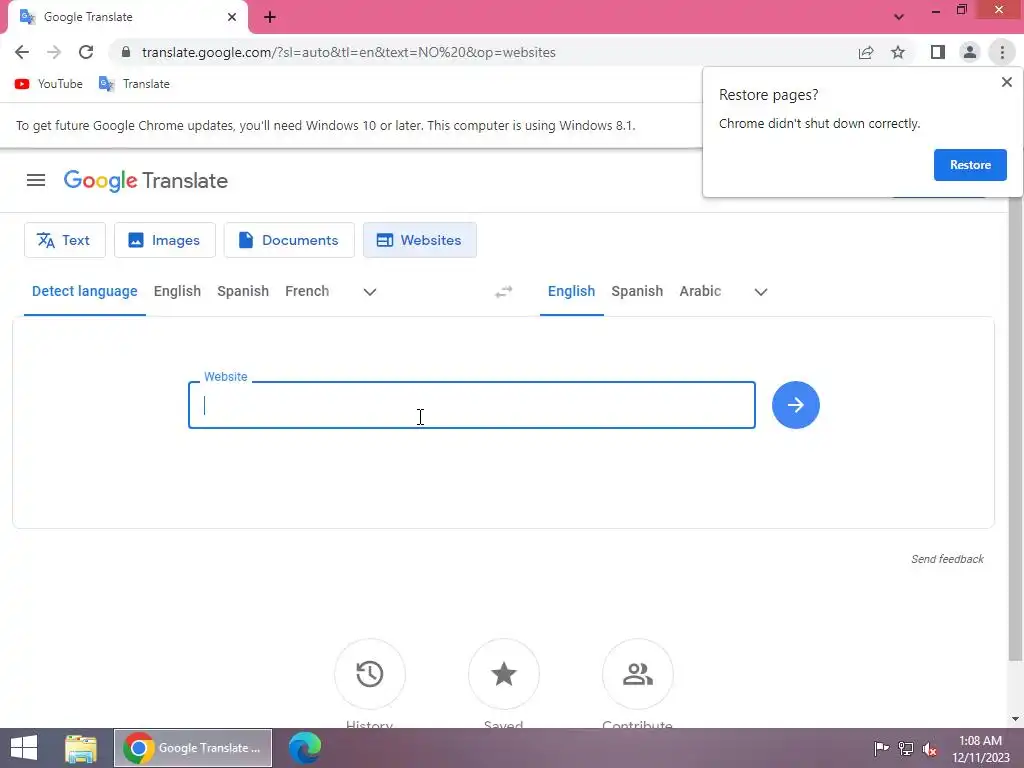Viewport: 1024px width, 768px height.
Task: Toggle the Chrome side panel icon
Action: point(938,52)
